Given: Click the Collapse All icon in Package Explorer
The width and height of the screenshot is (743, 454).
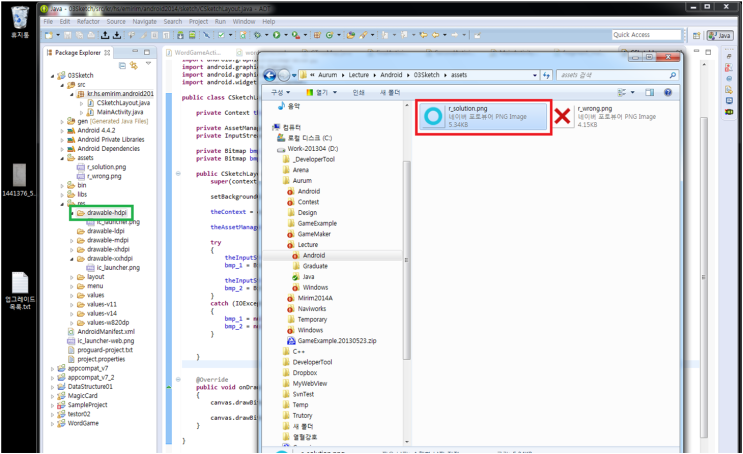Looking at the screenshot, I should (122, 66).
